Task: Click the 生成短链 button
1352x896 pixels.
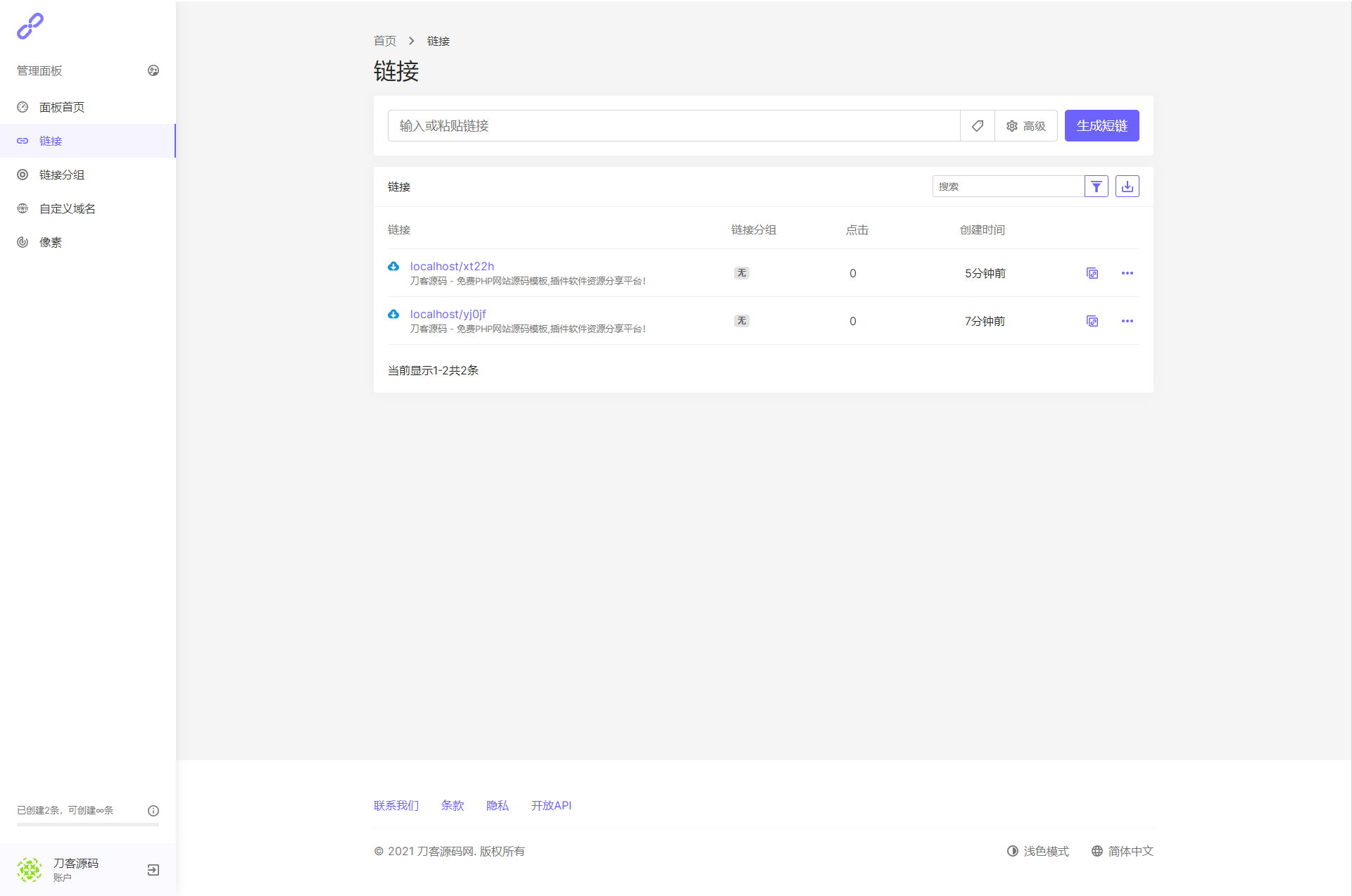Action: click(x=1101, y=126)
